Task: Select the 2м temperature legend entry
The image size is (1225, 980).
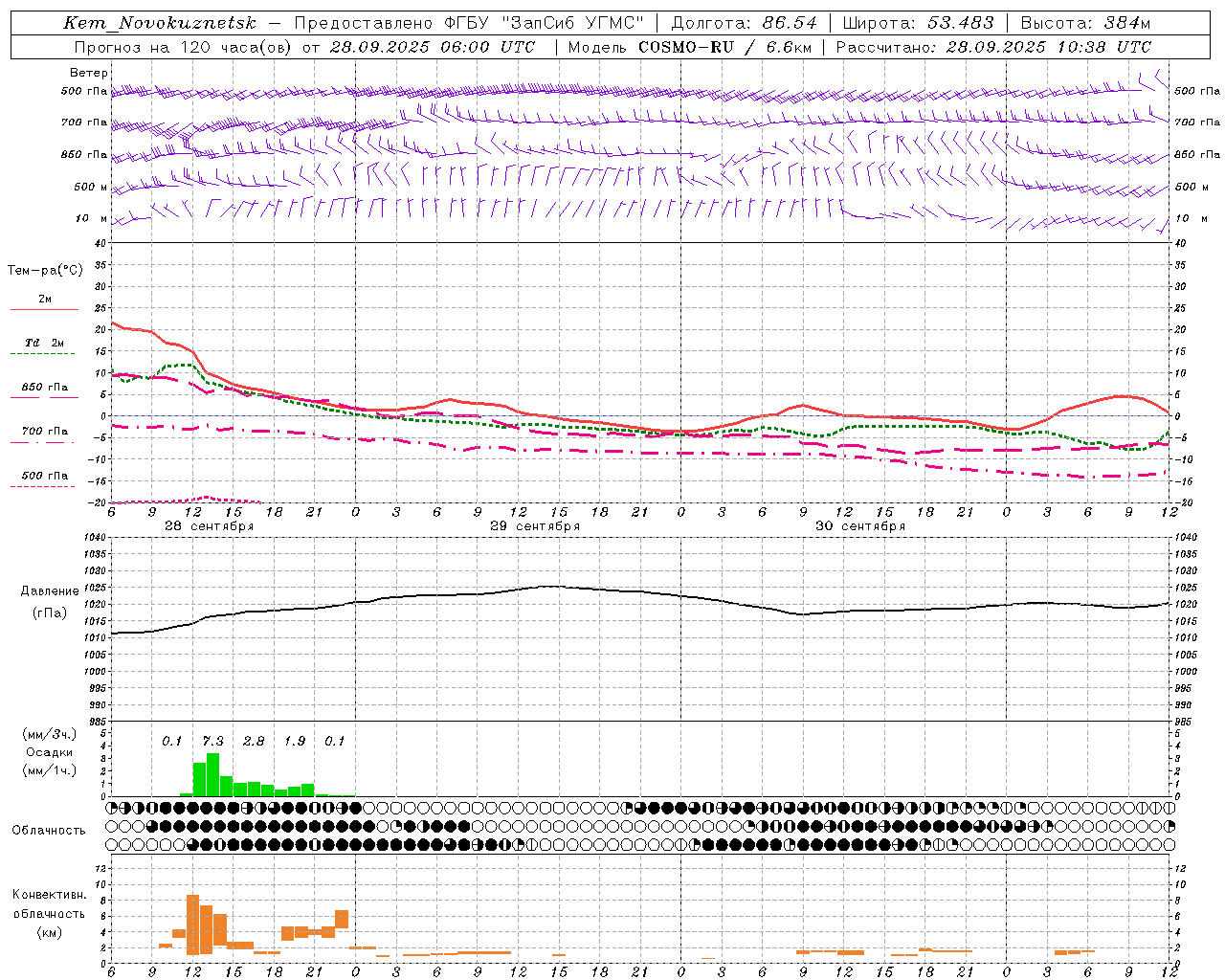Action: pyautogui.click(x=45, y=300)
